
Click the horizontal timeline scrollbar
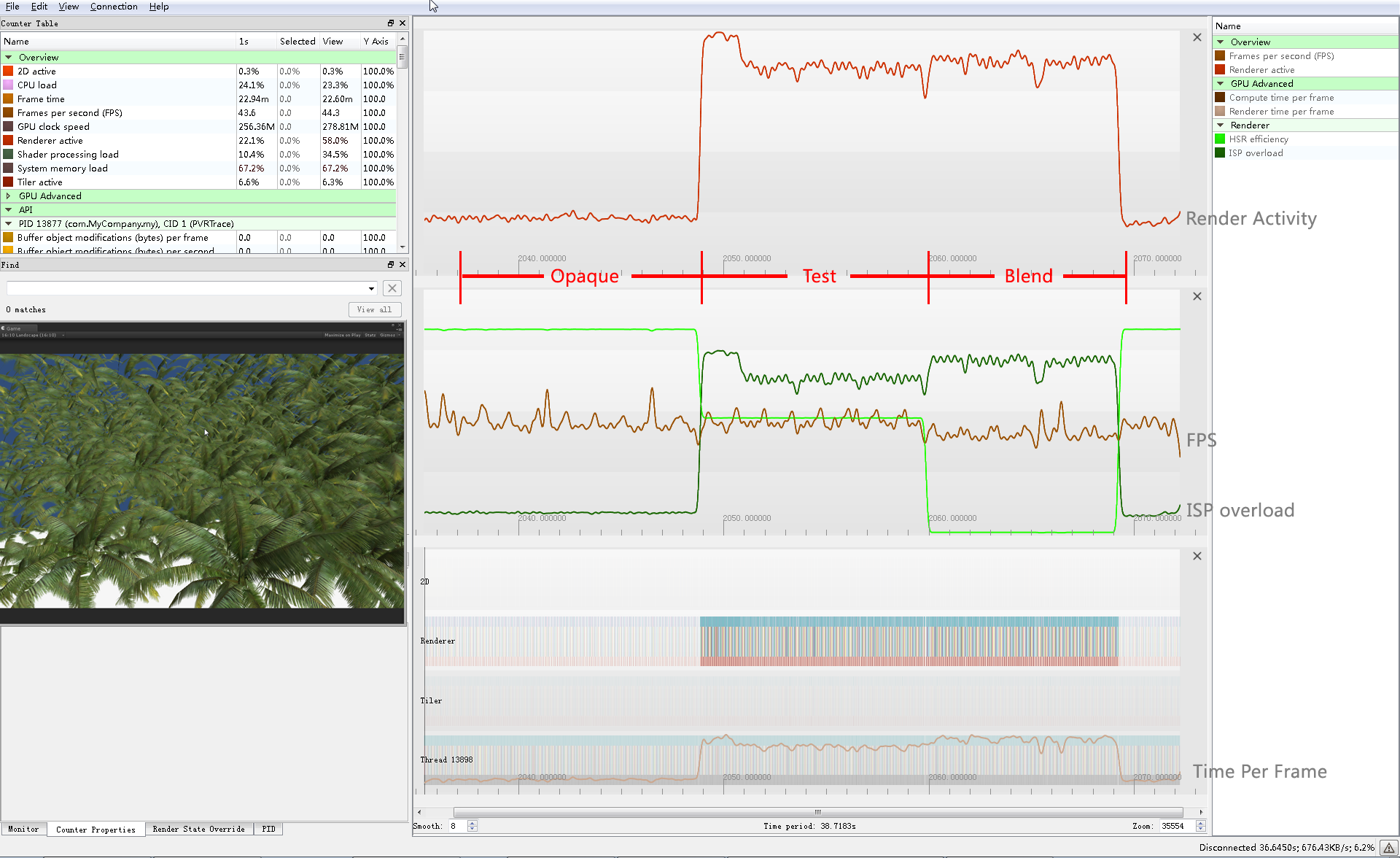tap(817, 812)
